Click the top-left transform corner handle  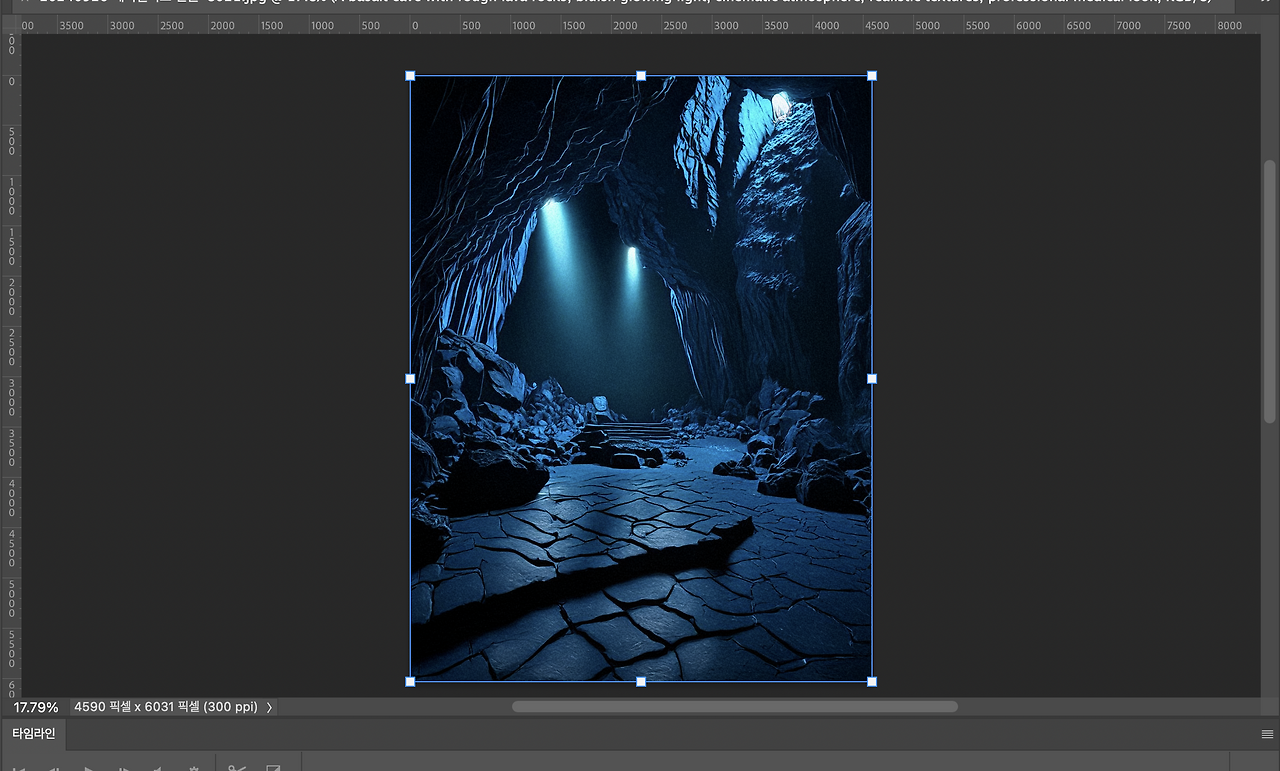(410, 76)
